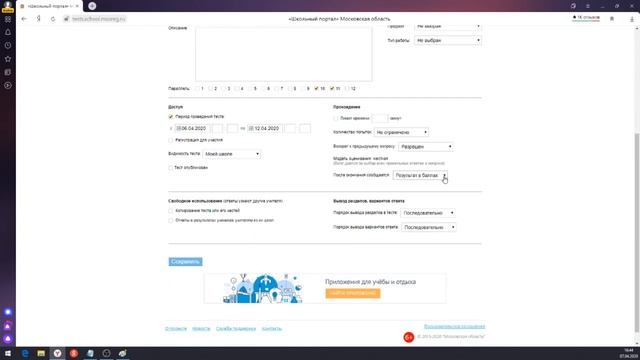Open the support service footer link
This screenshot has width=640, height=360.
pos(236,329)
